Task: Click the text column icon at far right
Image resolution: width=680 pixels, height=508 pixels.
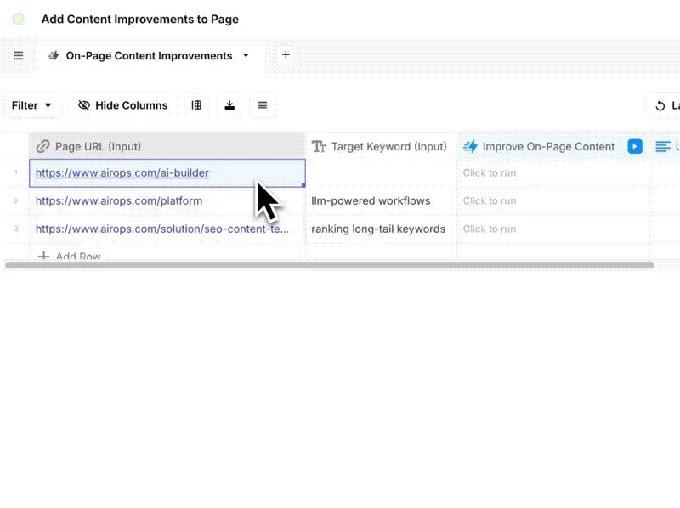Action: (x=662, y=146)
